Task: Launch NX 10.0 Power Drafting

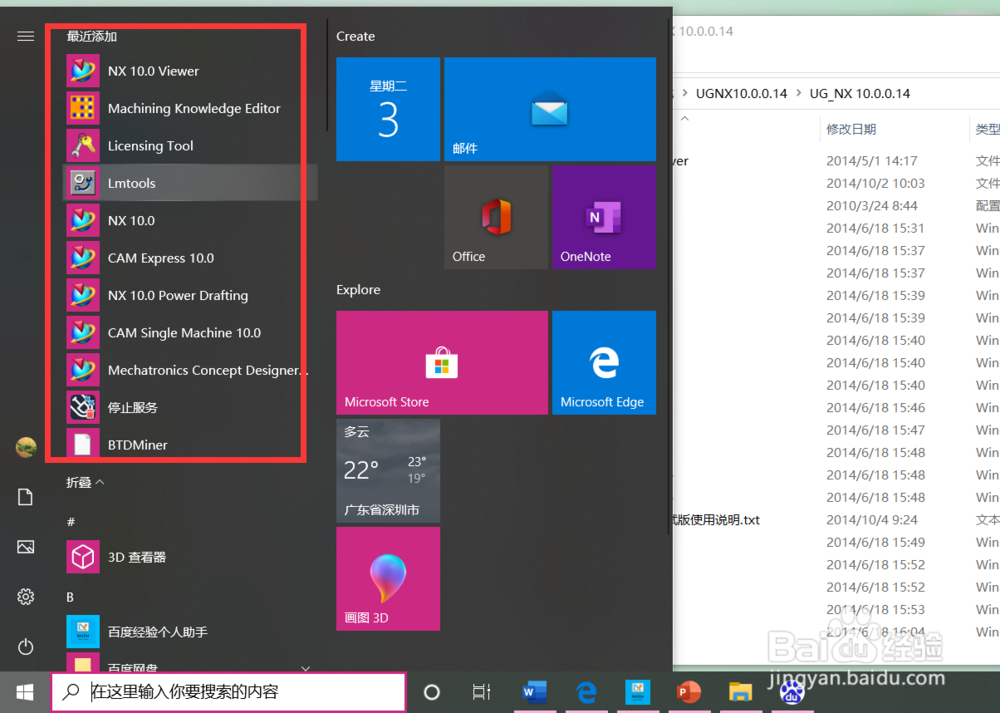Action: click(x=190, y=295)
